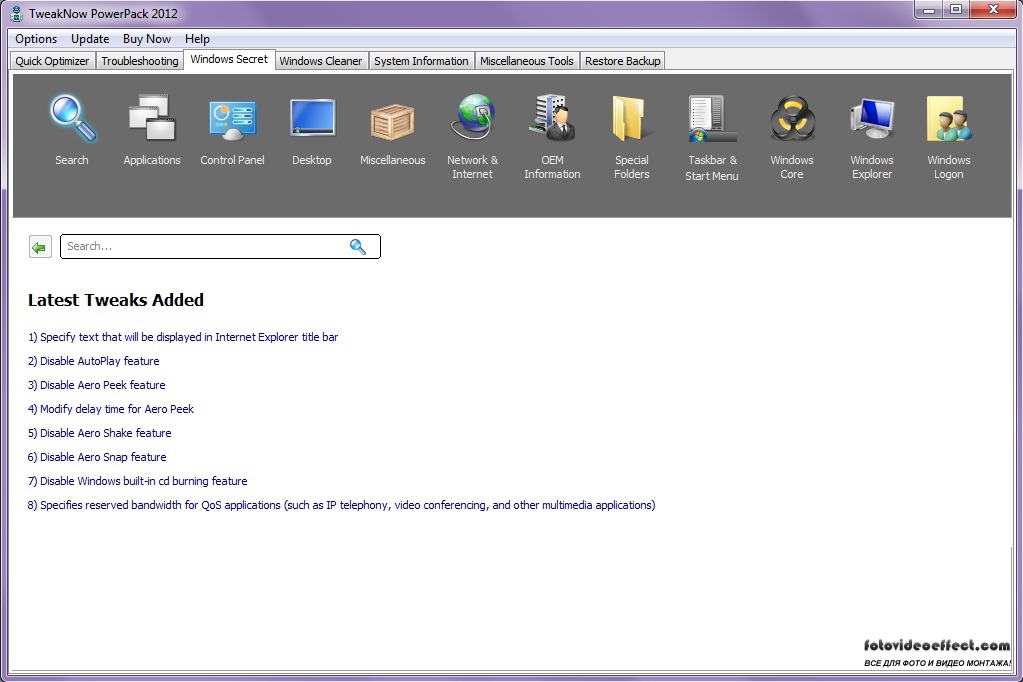
Task: Switch to the Miscellaneous Tools tab
Action: [527, 61]
